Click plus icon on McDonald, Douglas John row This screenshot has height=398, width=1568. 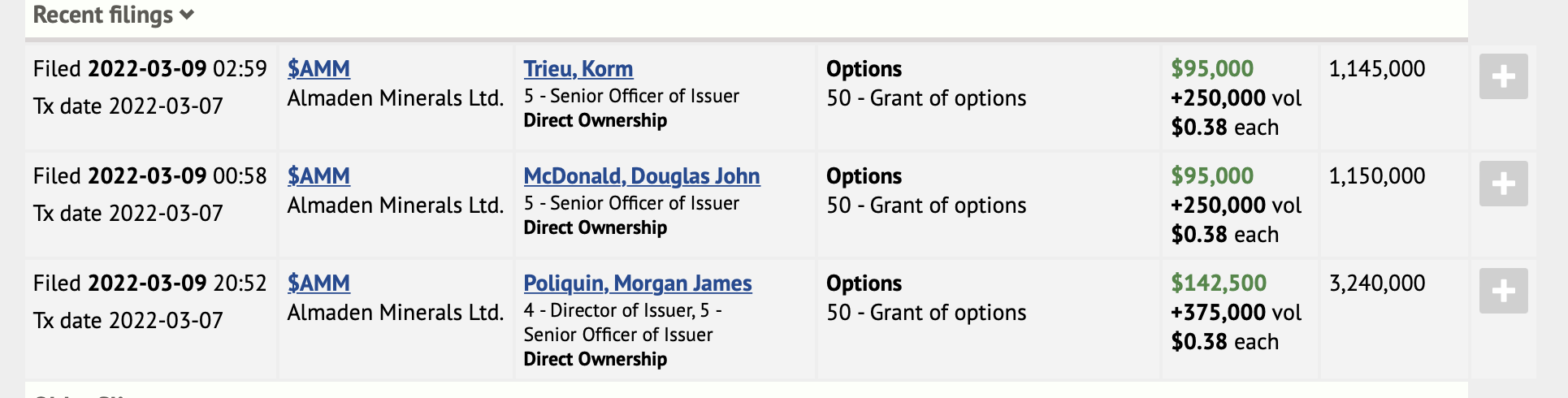tap(1503, 184)
